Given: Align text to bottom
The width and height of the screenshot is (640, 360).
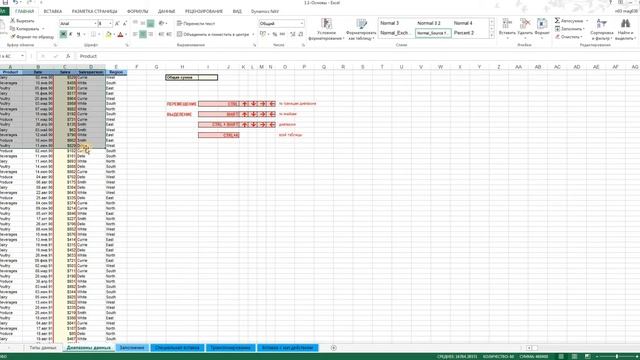Looking at the screenshot, I should point(151,24).
